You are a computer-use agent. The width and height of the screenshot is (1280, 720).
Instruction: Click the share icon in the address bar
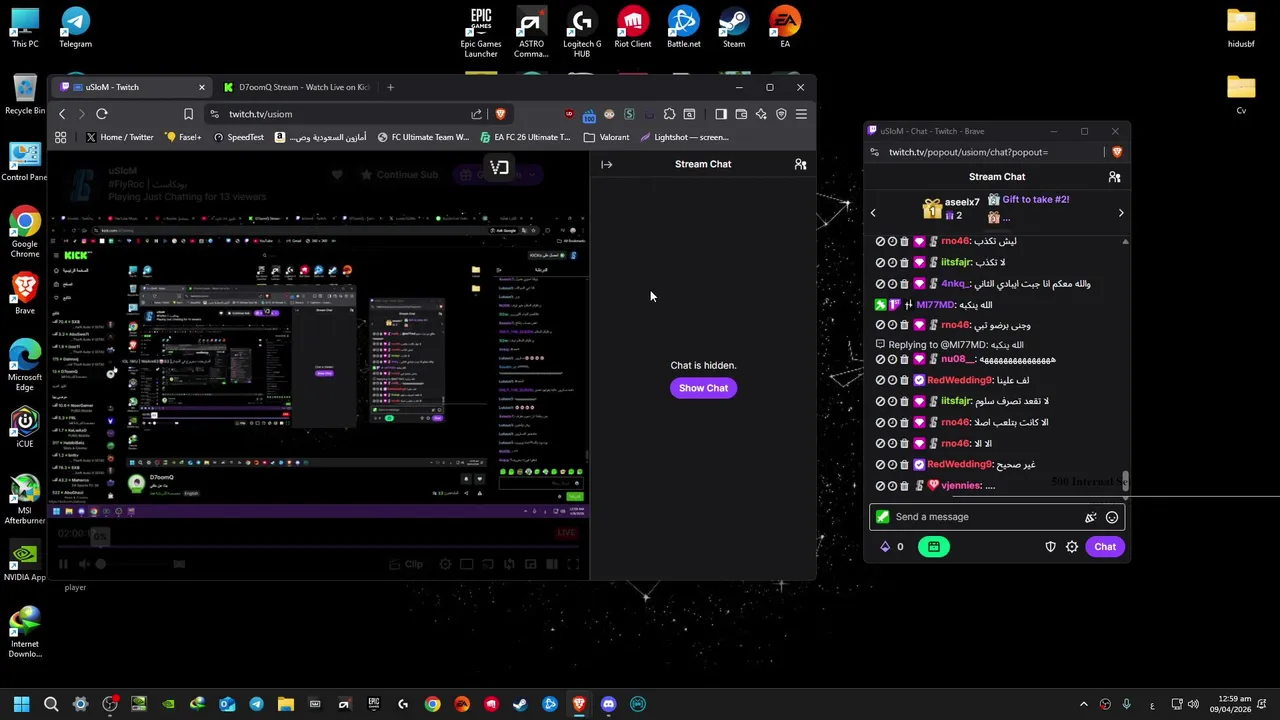click(477, 114)
